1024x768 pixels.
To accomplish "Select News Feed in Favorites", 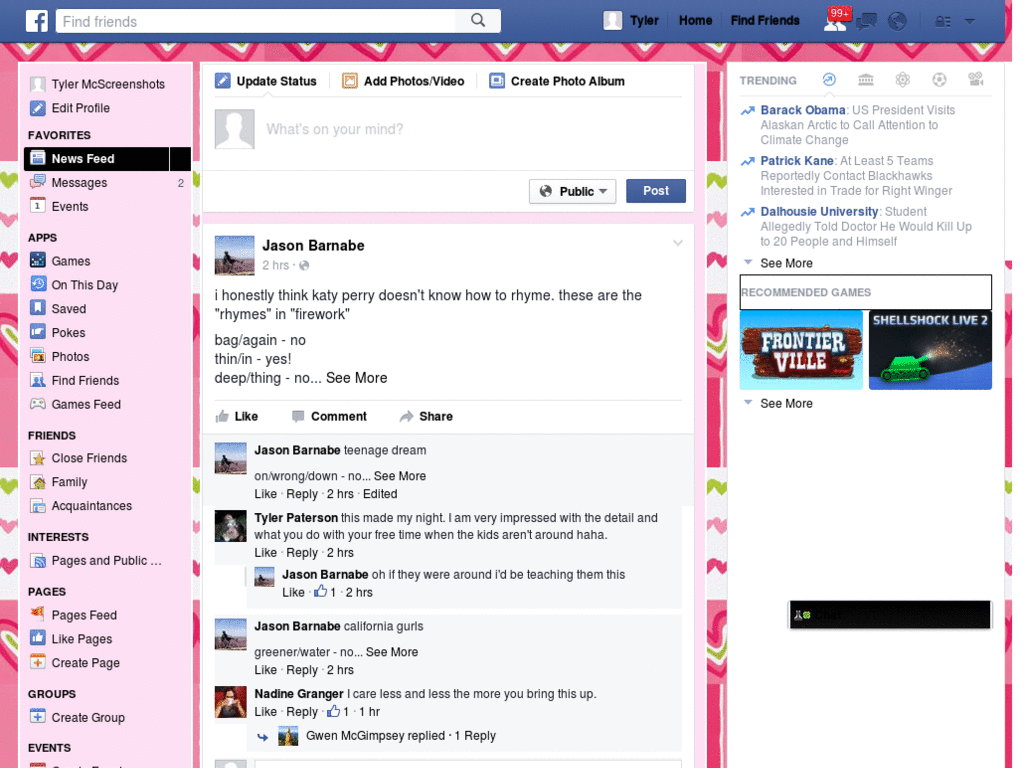I will 107,159.
